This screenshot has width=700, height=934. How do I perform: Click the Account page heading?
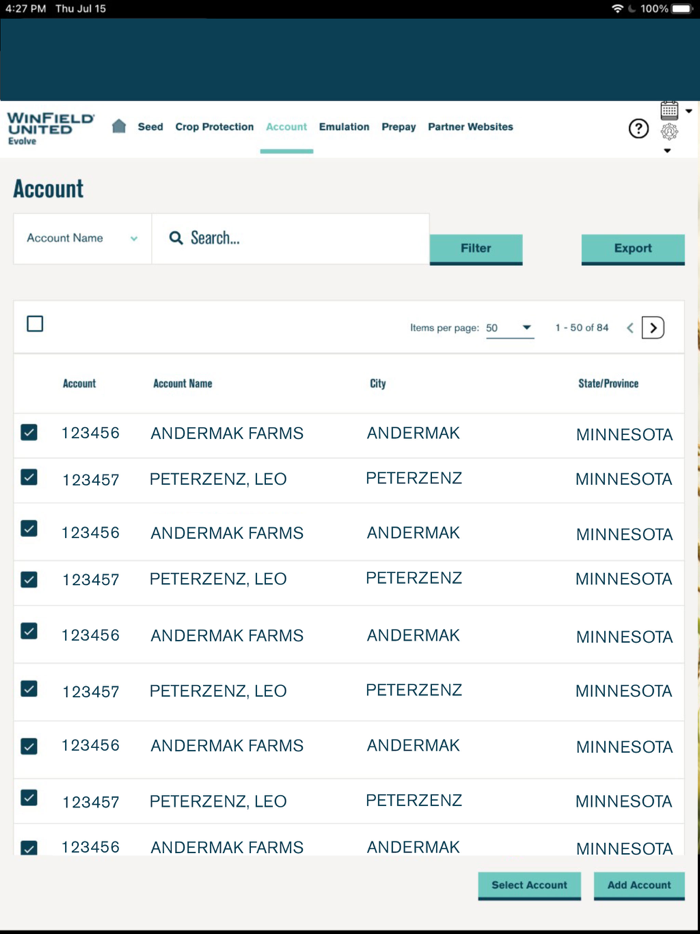coord(48,189)
